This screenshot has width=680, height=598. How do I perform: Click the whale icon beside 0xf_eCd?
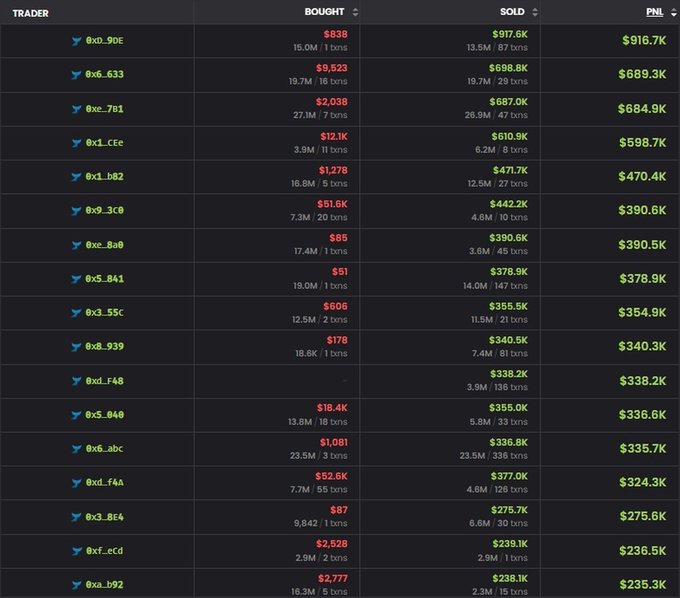76,551
